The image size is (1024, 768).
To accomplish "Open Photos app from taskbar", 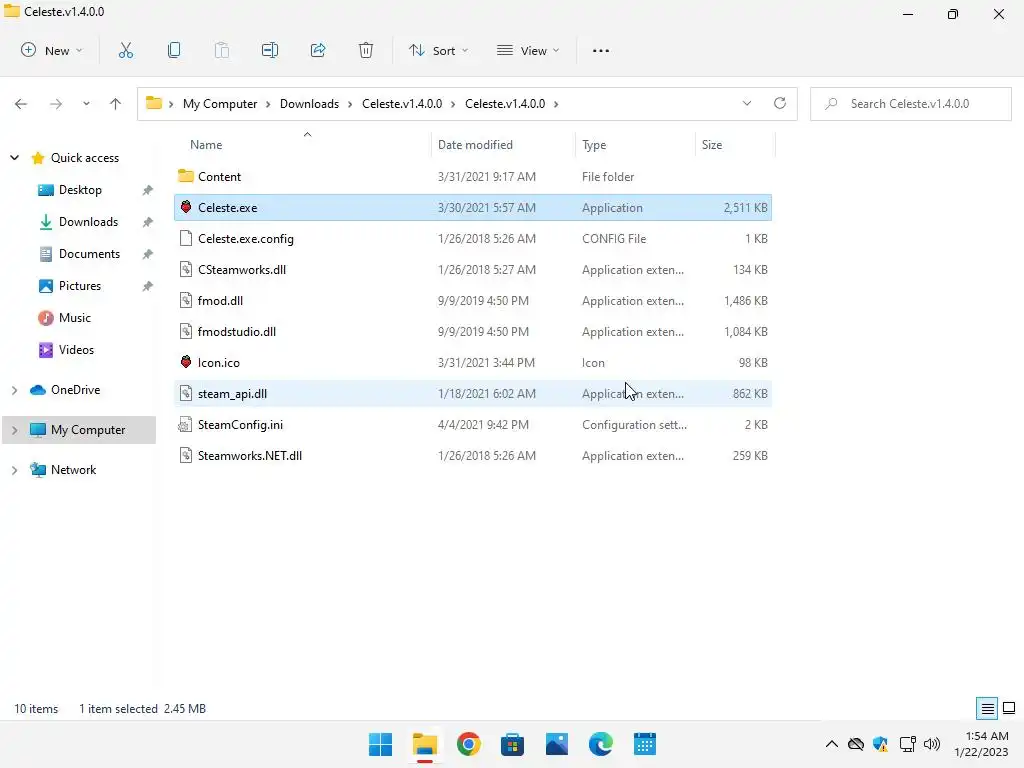I will click(556, 744).
